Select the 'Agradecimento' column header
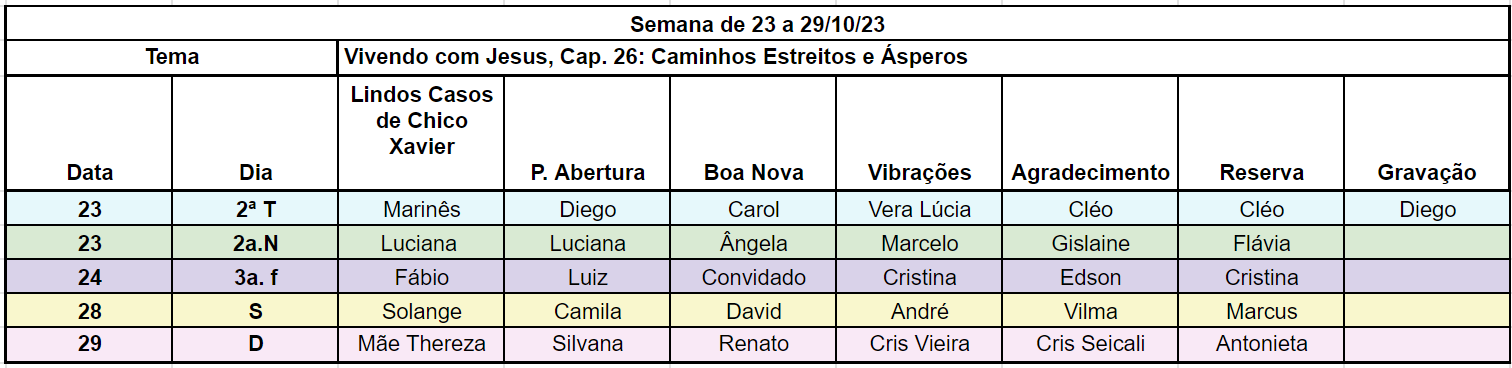Image resolution: width=1512 pixels, height=368 pixels. [1090, 133]
